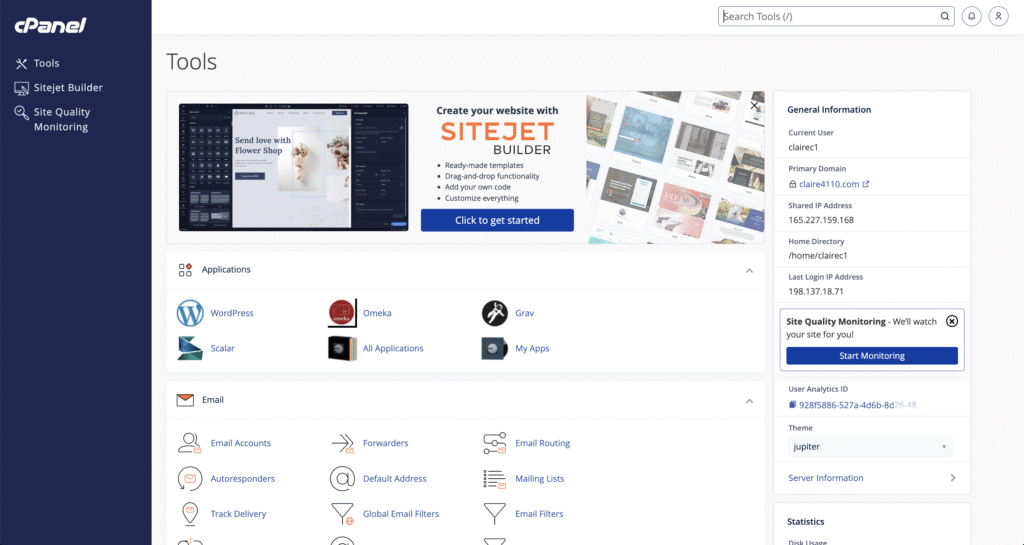Open the Track Delivery icon
1024x545 pixels.
pos(190,514)
